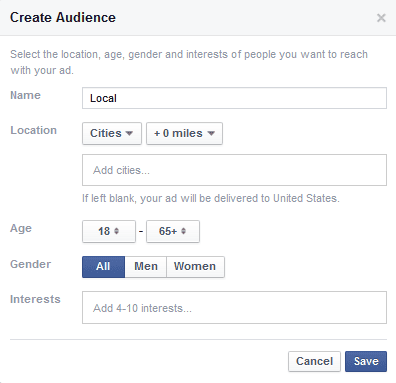The image size is (396, 383).
Task: Edit the audience Name field
Action: (234, 98)
